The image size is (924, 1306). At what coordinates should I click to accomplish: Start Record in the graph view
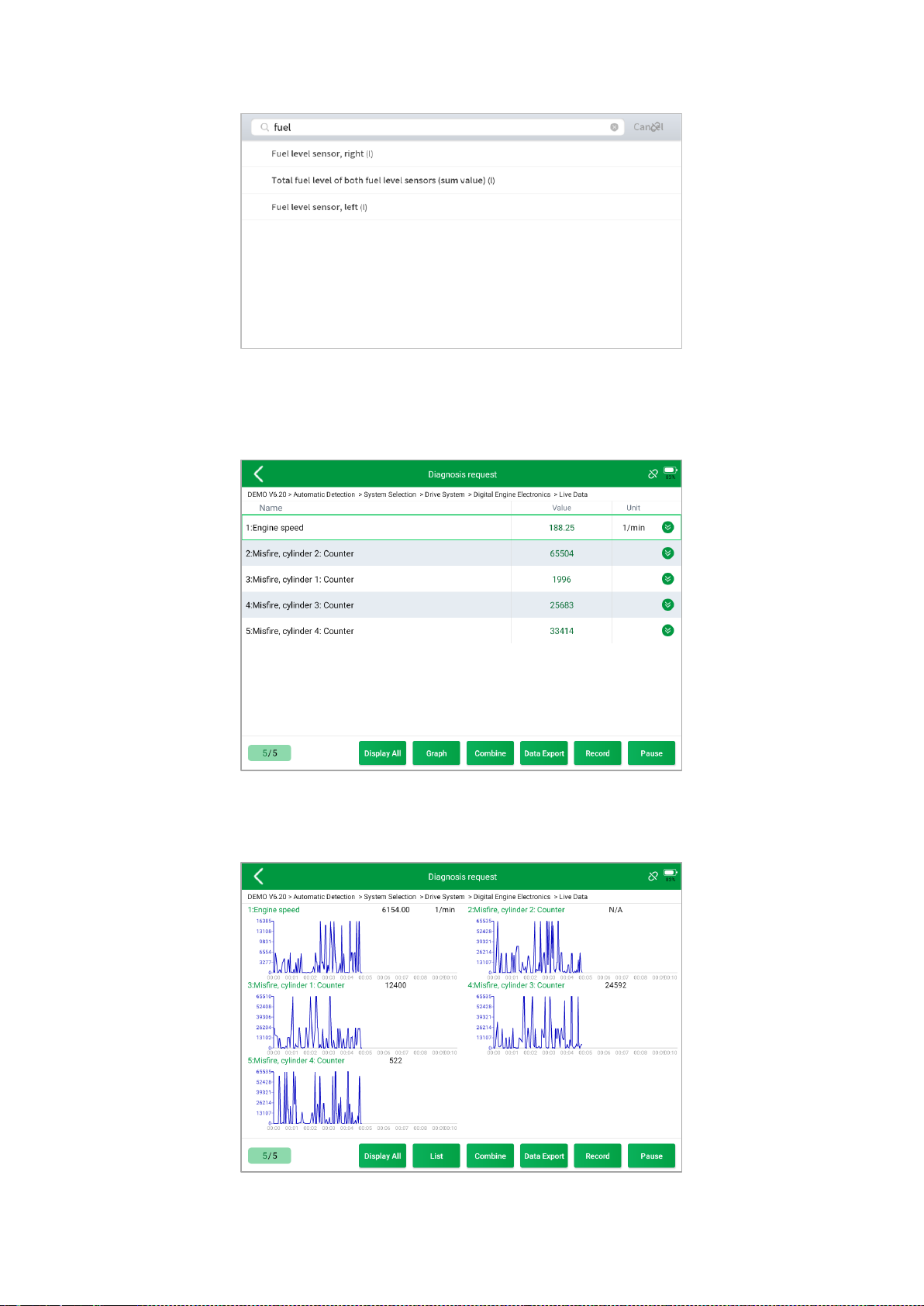pos(598,1156)
